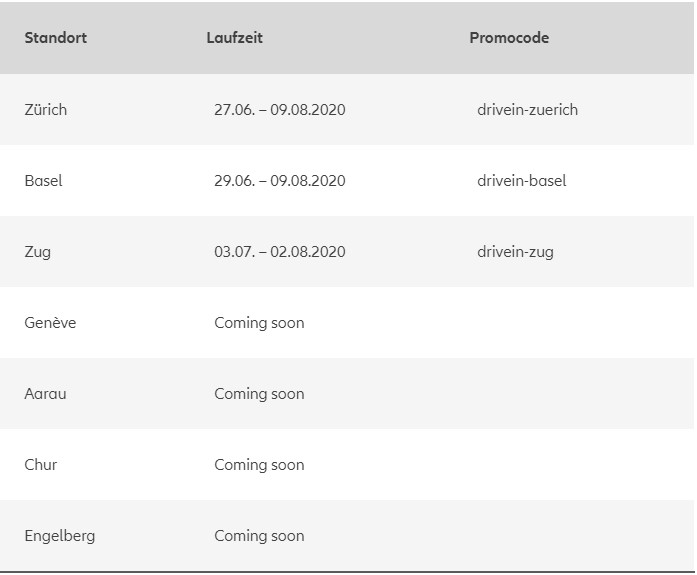Click the Basel date range 29.06. – 09.08.2020

(x=280, y=181)
